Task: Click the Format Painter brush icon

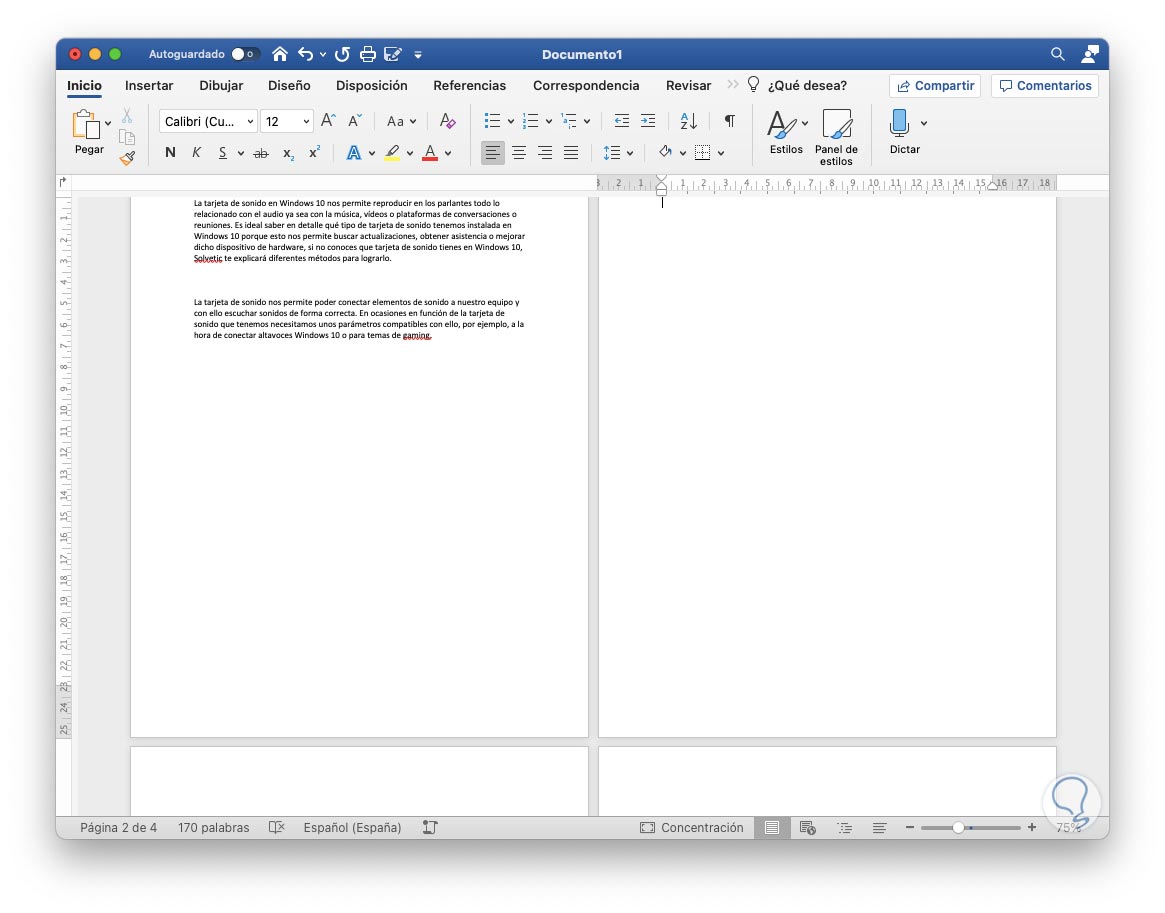Action: coord(127,157)
